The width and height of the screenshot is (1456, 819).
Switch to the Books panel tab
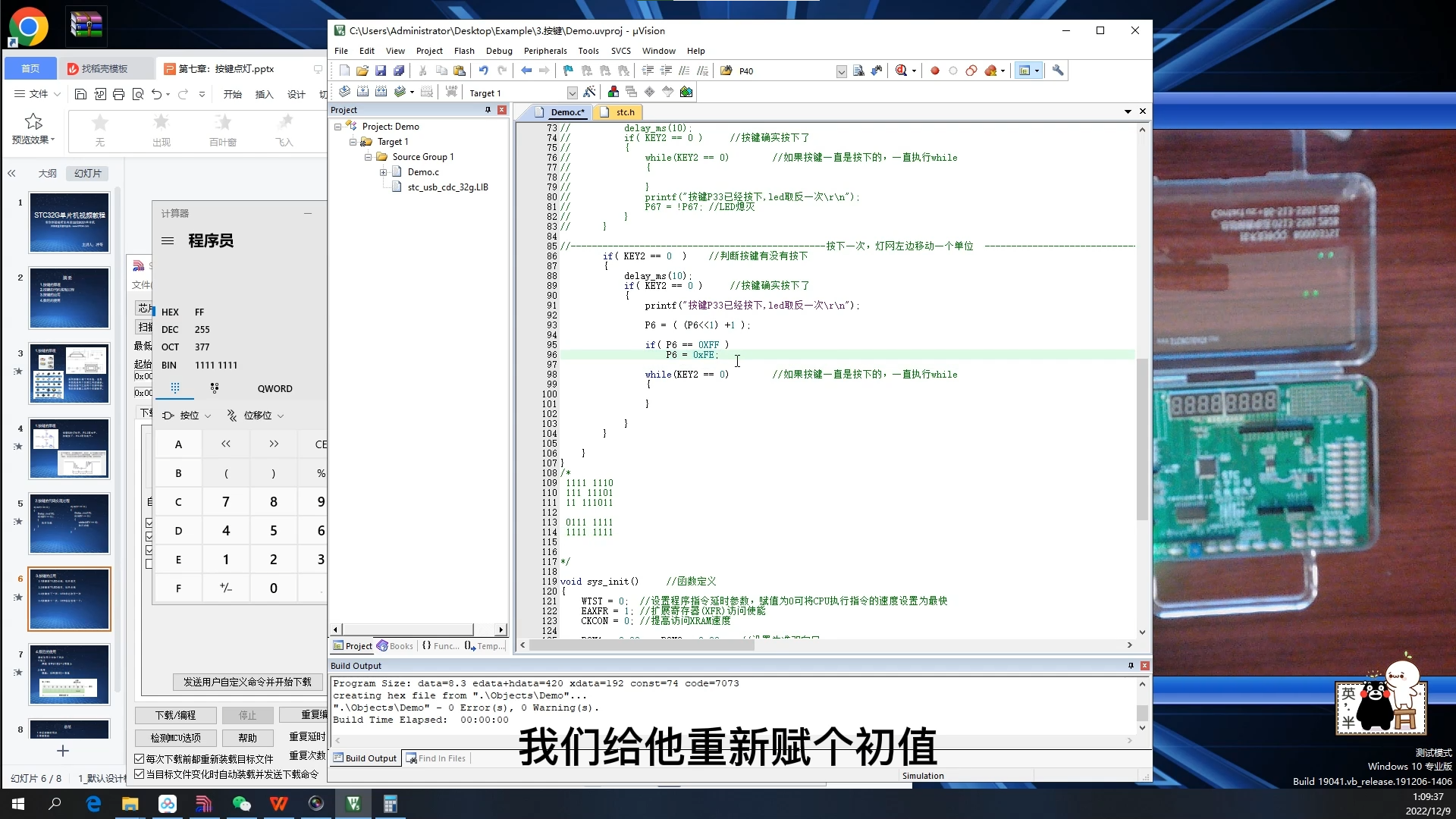(395, 646)
